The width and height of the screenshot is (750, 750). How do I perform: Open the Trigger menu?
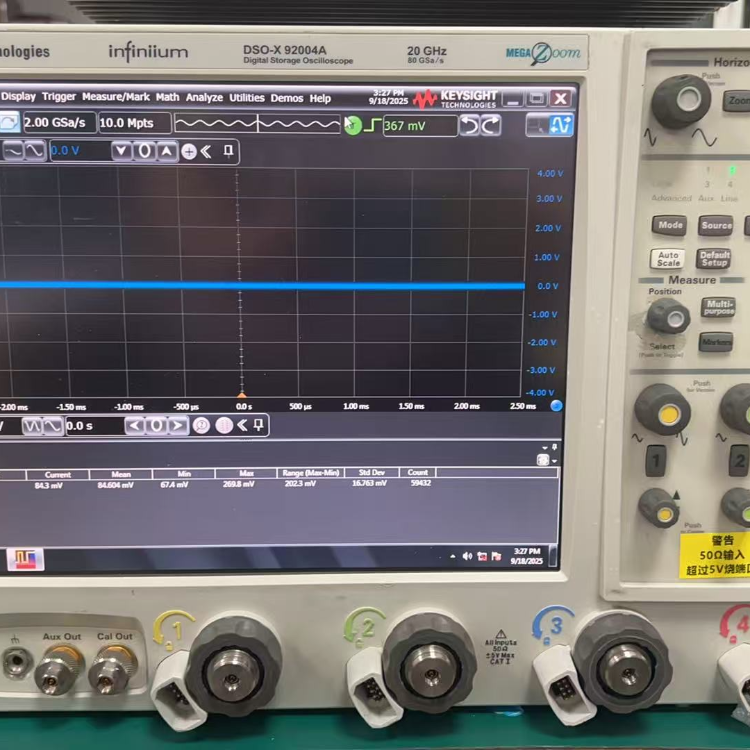[59, 97]
